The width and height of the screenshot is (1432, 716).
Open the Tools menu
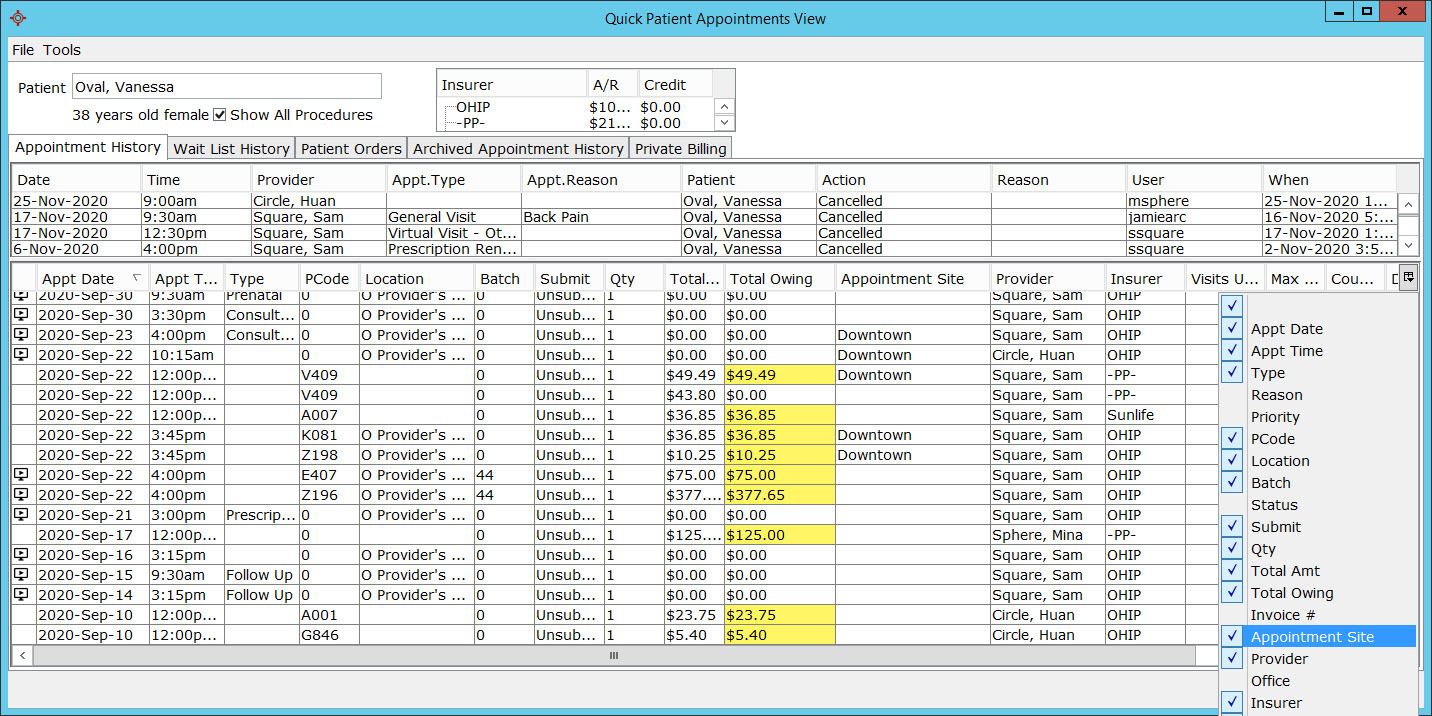point(62,50)
